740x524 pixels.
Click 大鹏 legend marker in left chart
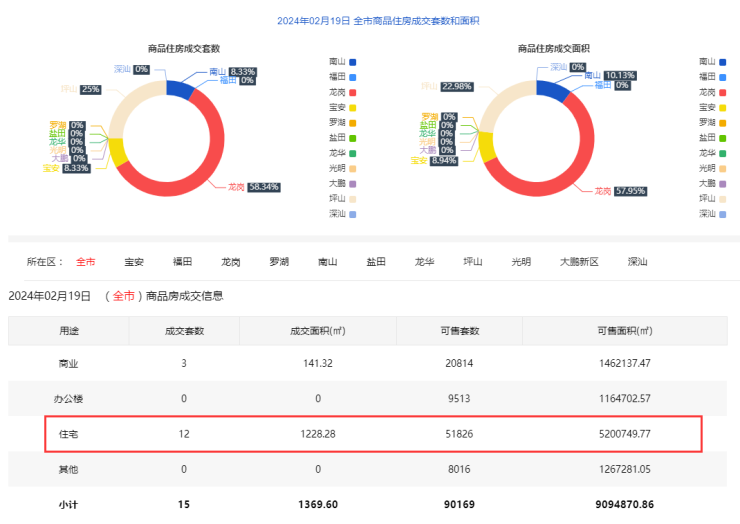click(x=352, y=184)
